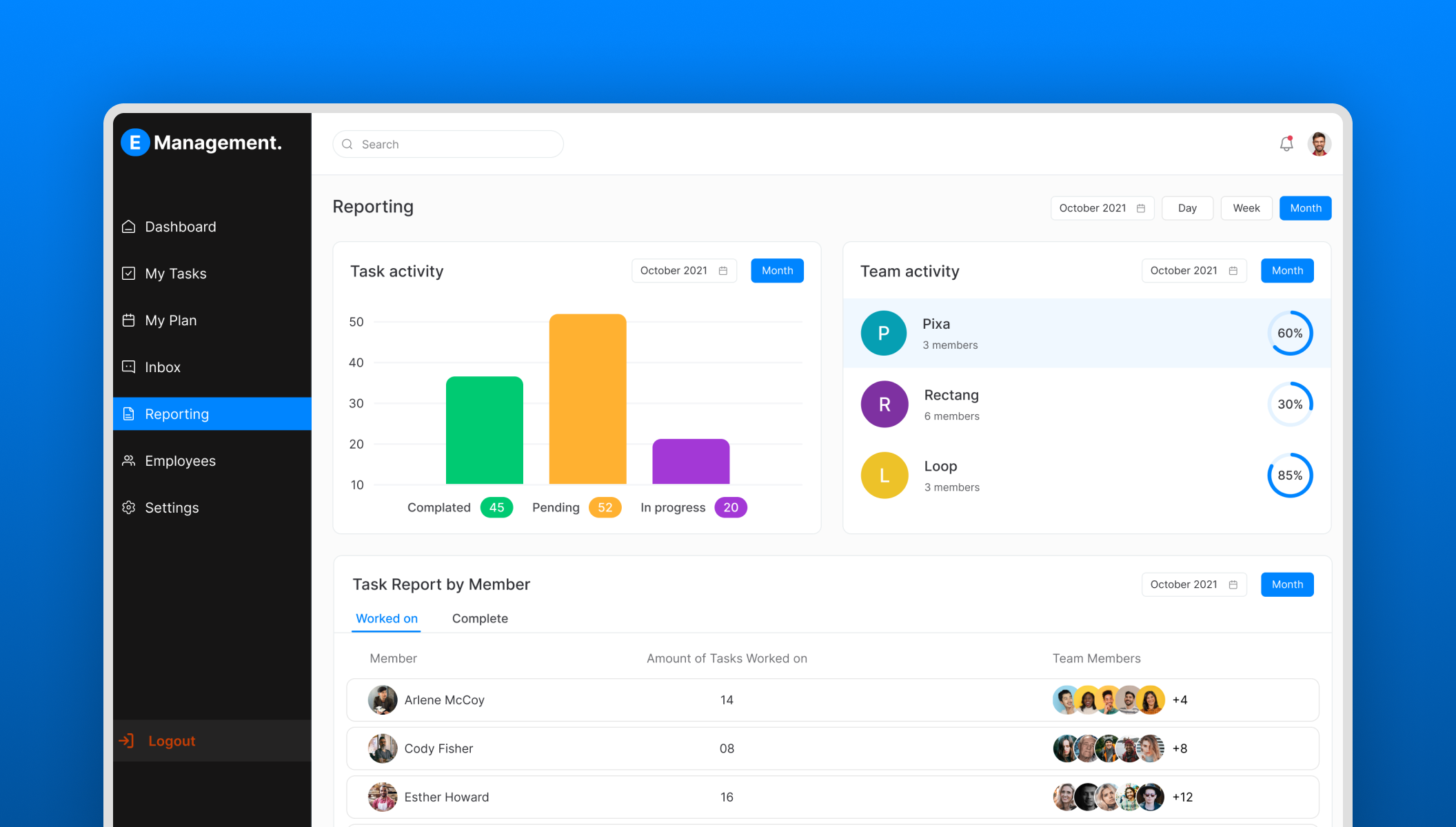Select the Month view in Reporting header

pos(1305,208)
